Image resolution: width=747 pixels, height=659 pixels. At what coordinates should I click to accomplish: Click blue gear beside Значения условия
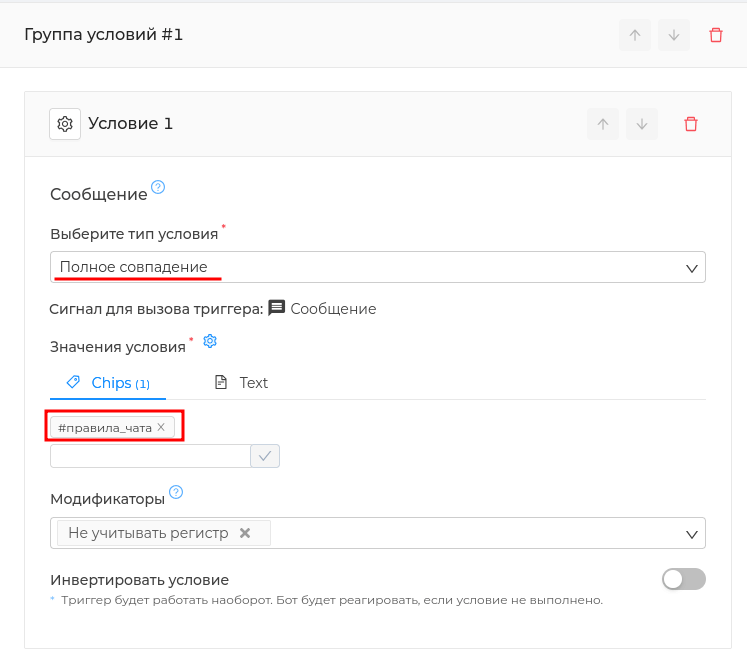[x=210, y=341]
